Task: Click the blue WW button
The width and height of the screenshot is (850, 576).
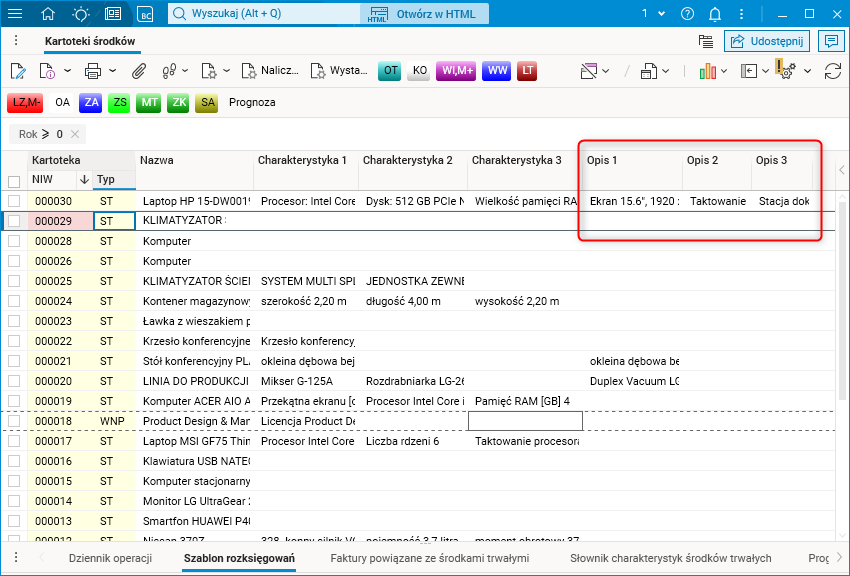Action: click(497, 71)
